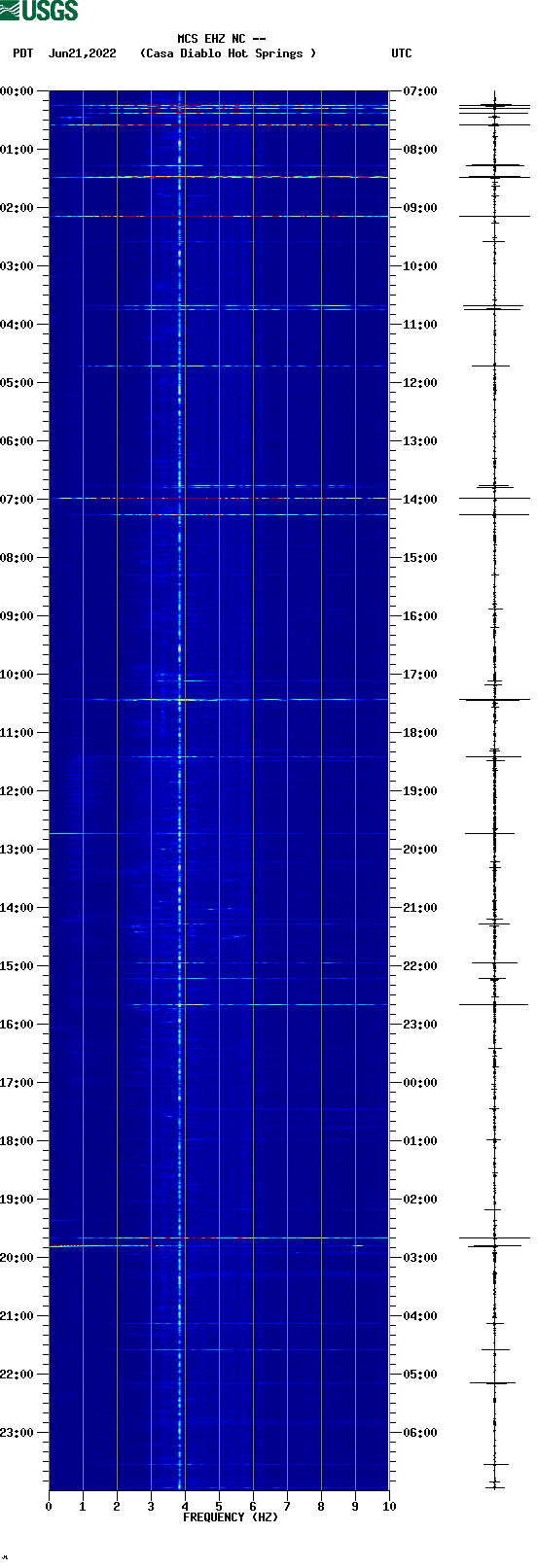Click the PDT '15:00' time label
The width and height of the screenshot is (537, 1568).
point(17,966)
